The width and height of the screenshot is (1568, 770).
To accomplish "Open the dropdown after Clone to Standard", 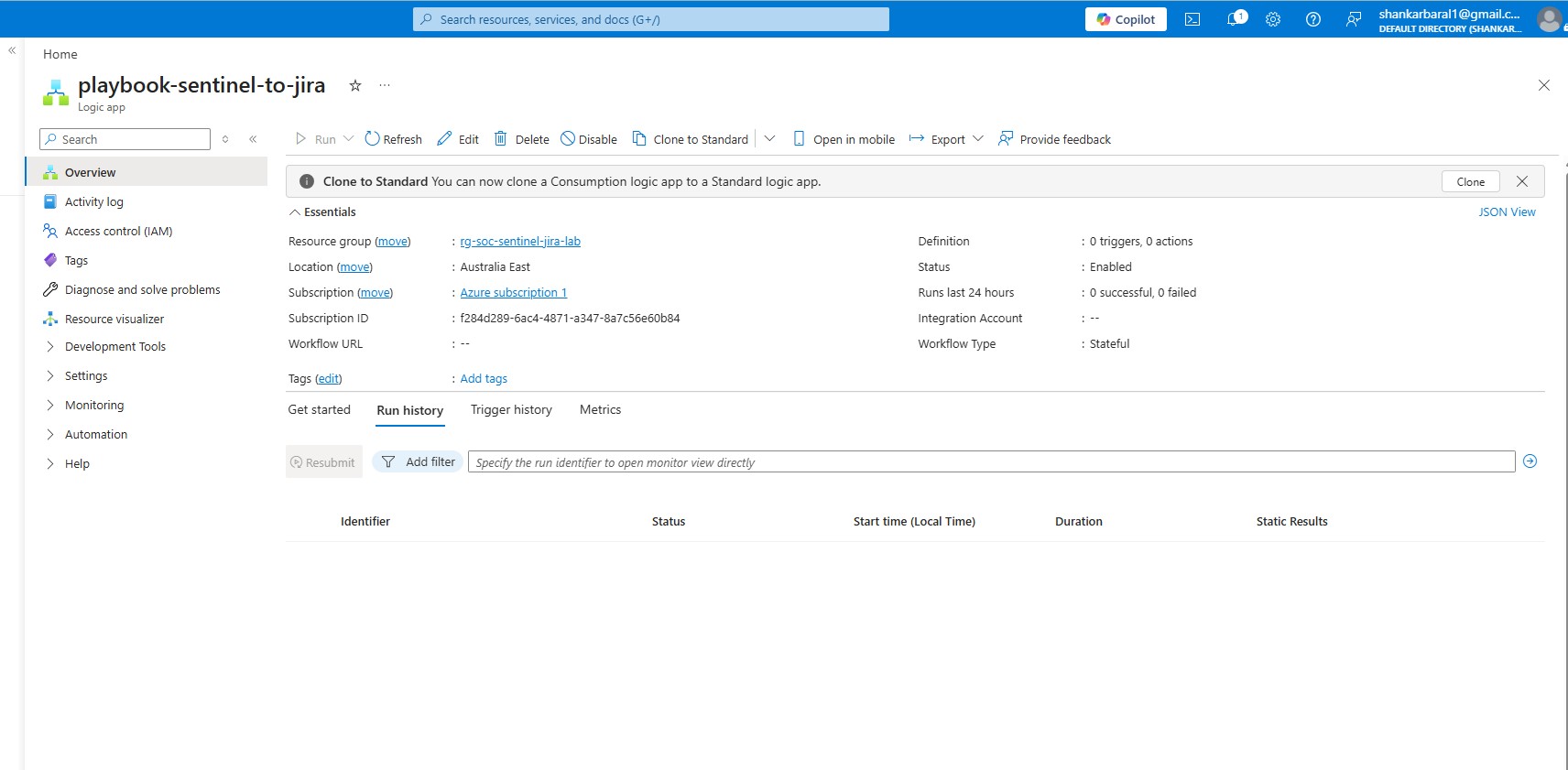I will coord(769,139).
